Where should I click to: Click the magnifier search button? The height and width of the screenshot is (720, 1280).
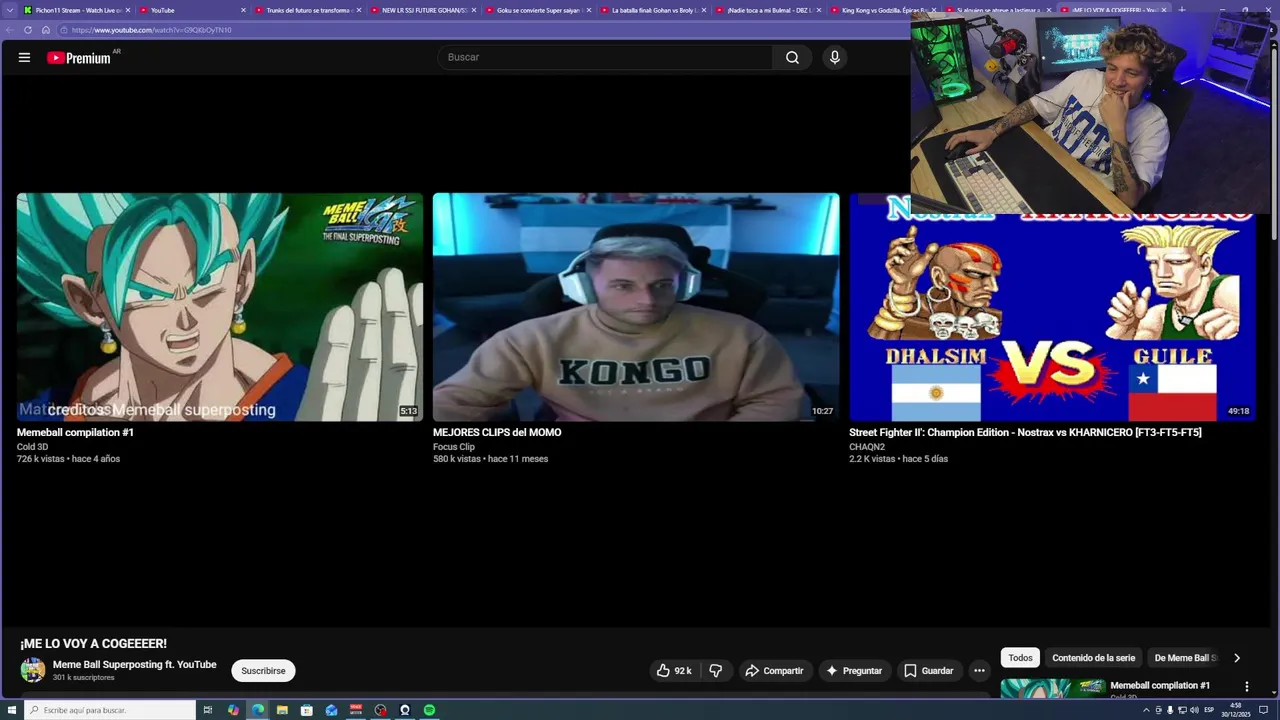(x=792, y=57)
